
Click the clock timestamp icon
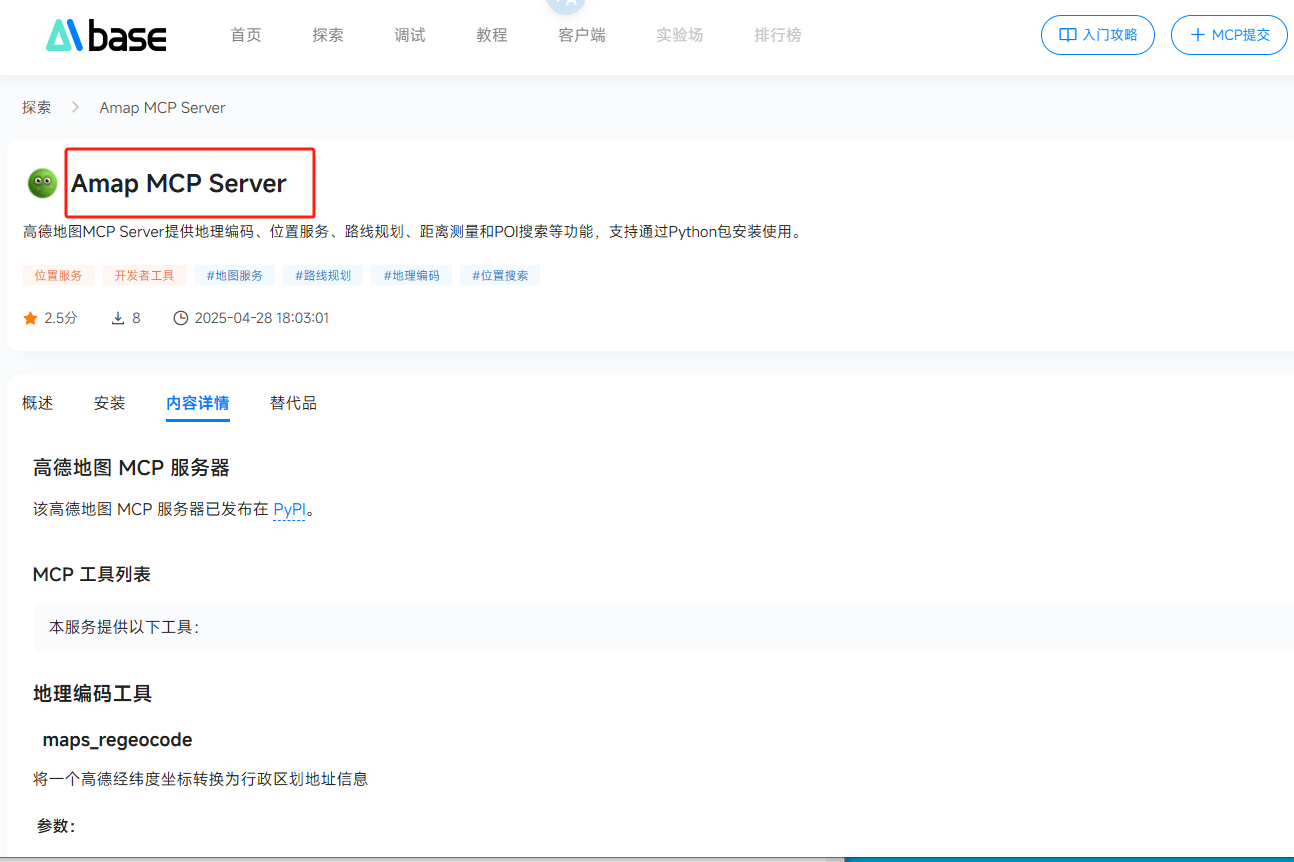pos(181,318)
